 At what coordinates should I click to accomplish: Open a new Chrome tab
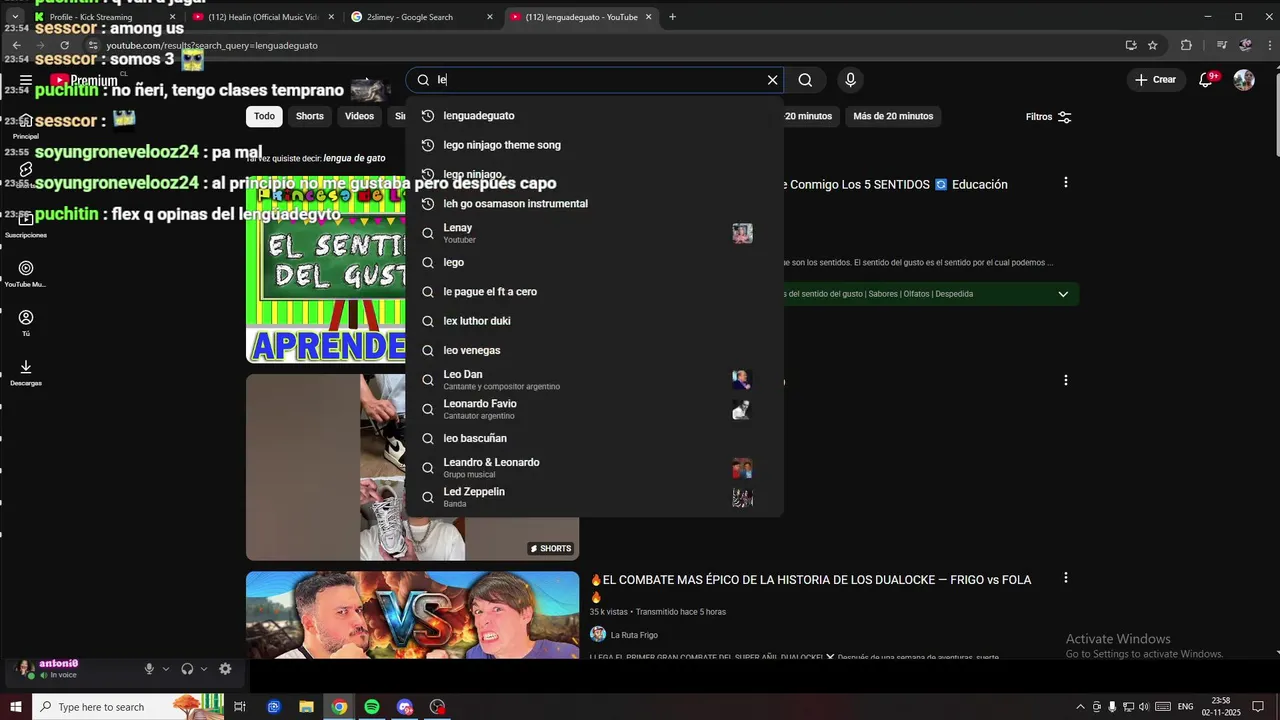(x=672, y=17)
